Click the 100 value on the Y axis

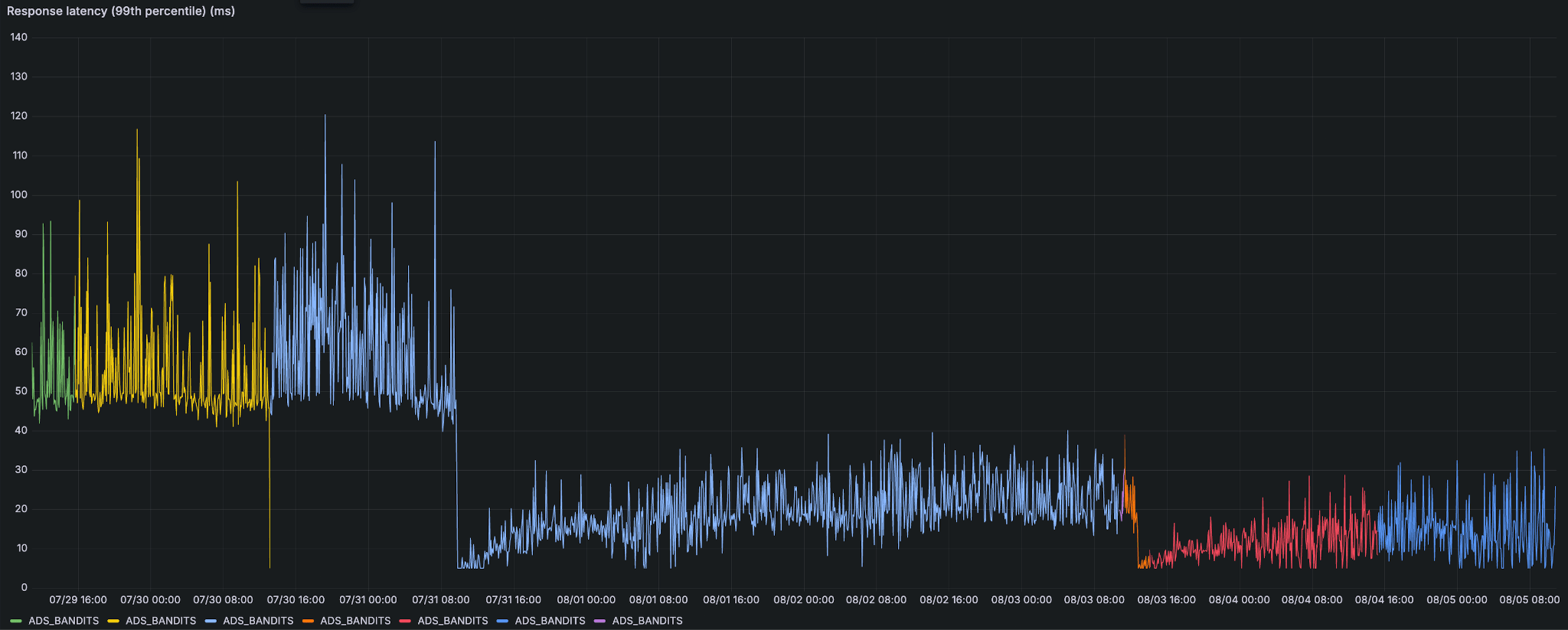pyautogui.click(x=19, y=194)
